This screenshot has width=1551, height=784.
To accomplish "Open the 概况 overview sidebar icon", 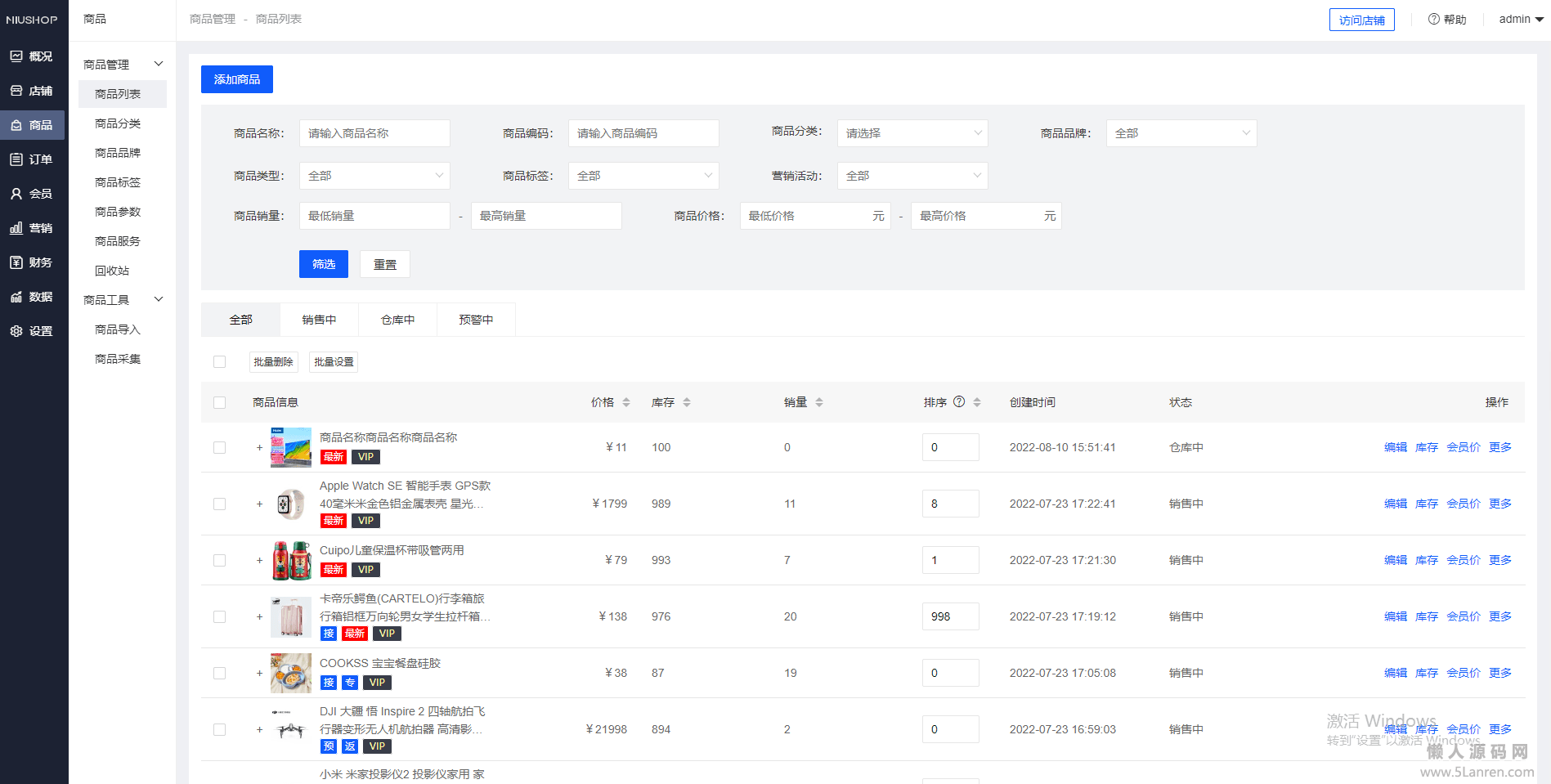I will point(16,56).
